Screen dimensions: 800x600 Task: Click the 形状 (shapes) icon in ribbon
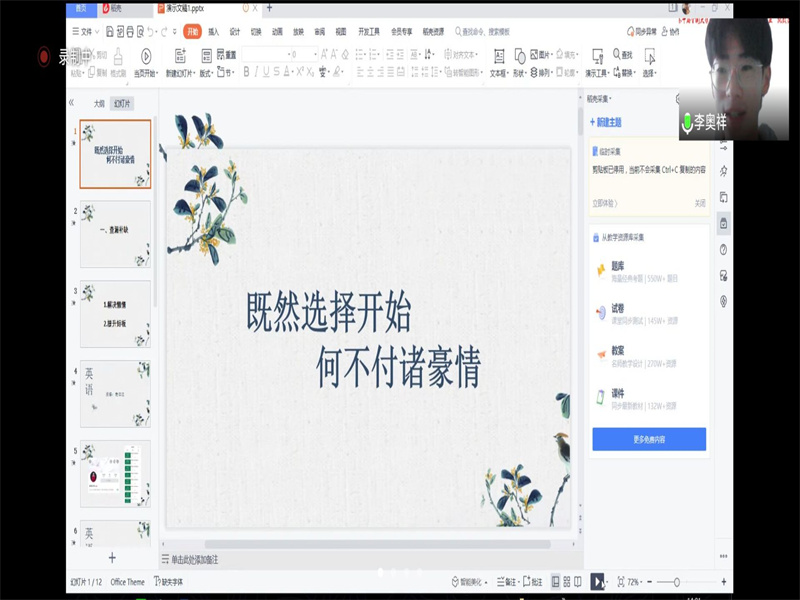pyautogui.click(x=521, y=56)
